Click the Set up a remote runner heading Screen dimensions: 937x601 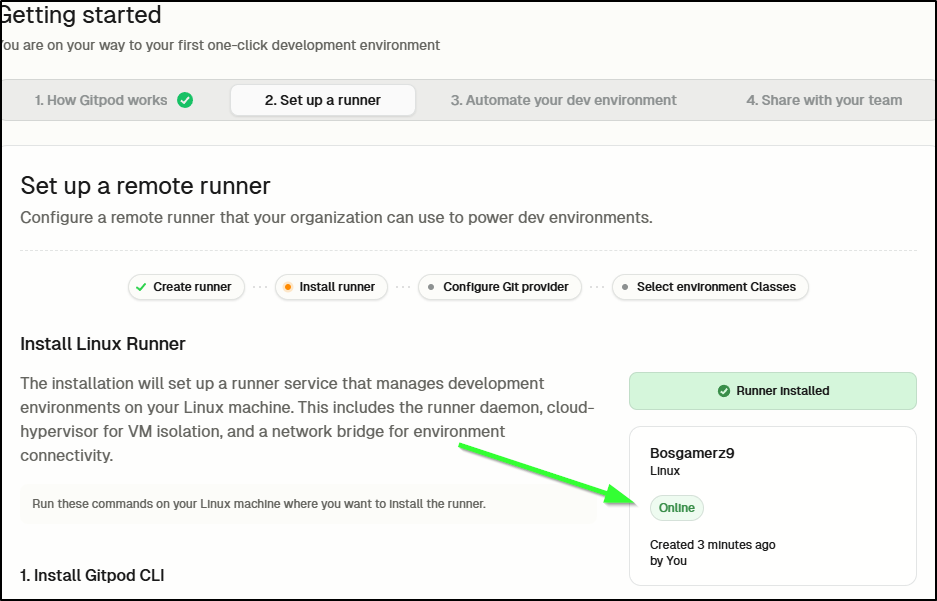click(x=145, y=186)
